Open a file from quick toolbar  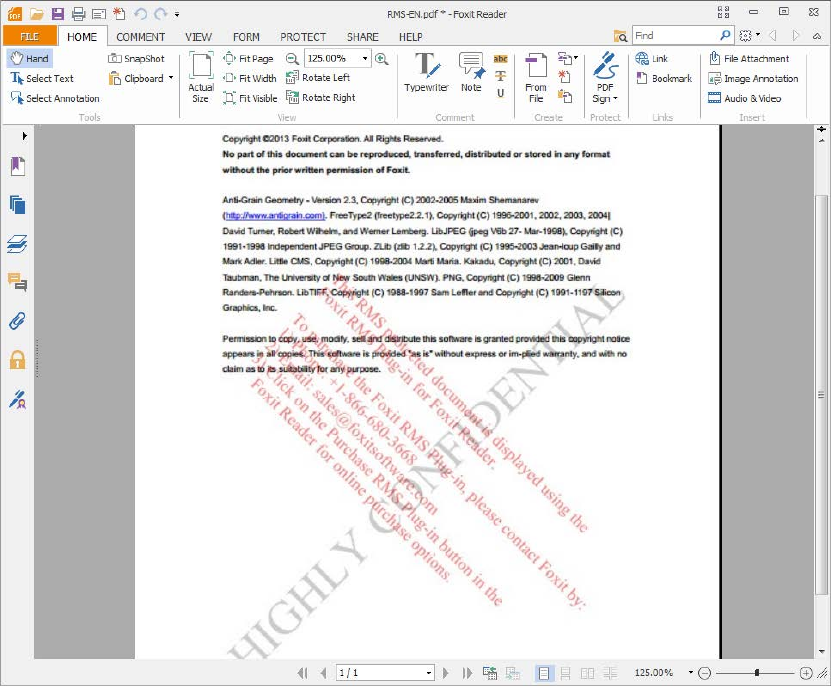(x=36, y=14)
